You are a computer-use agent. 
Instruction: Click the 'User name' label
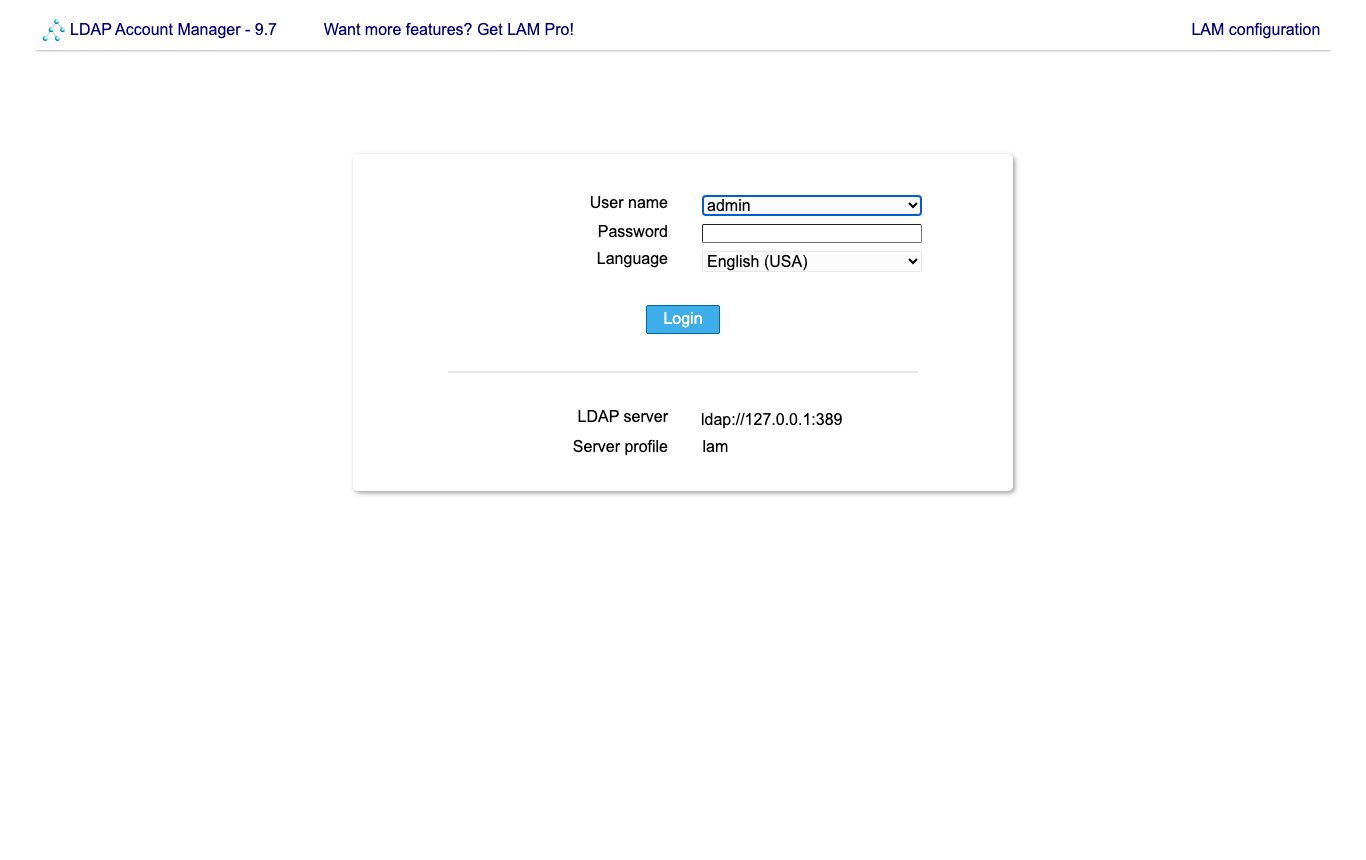tap(629, 203)
